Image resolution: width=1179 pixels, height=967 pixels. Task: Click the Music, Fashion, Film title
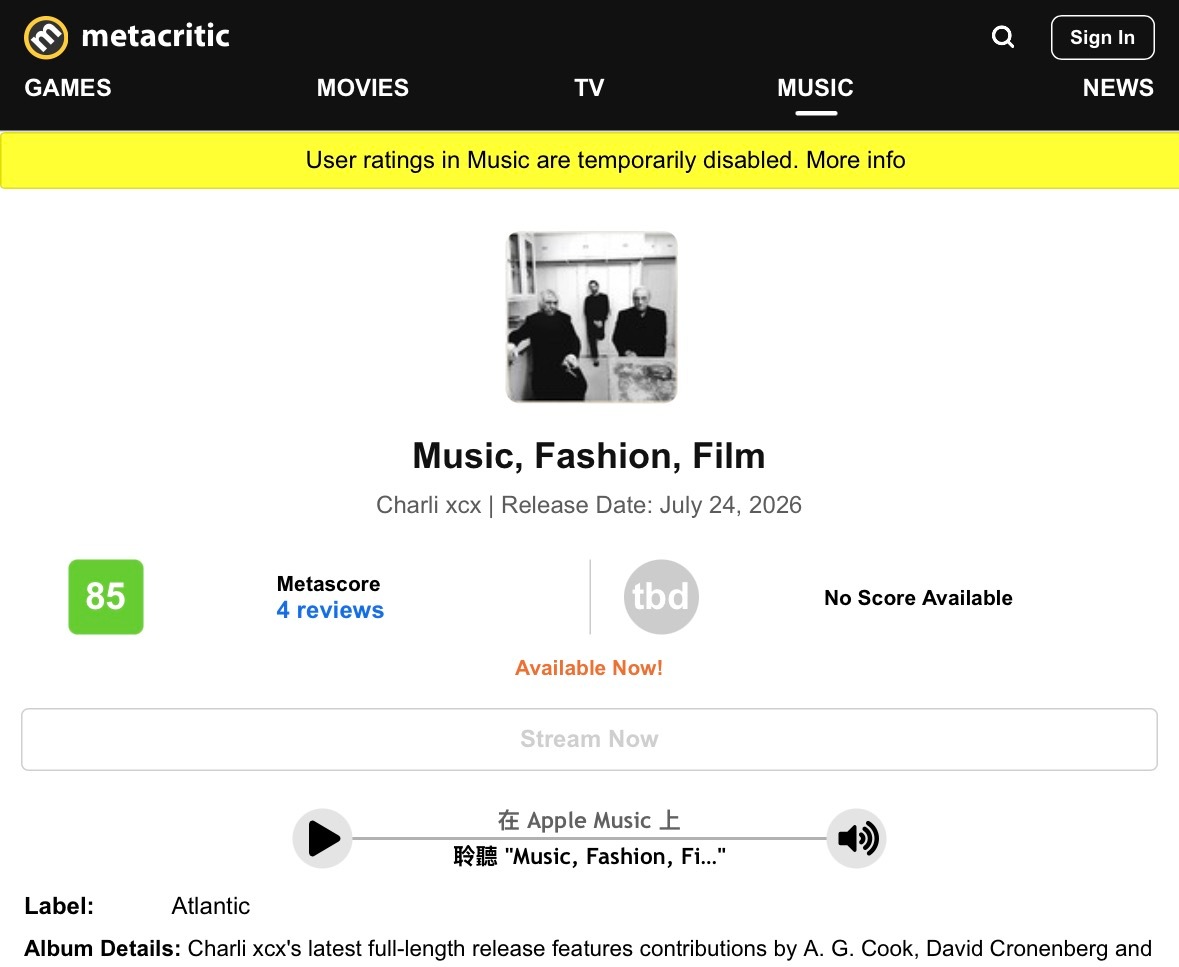[x=589, y=456]
